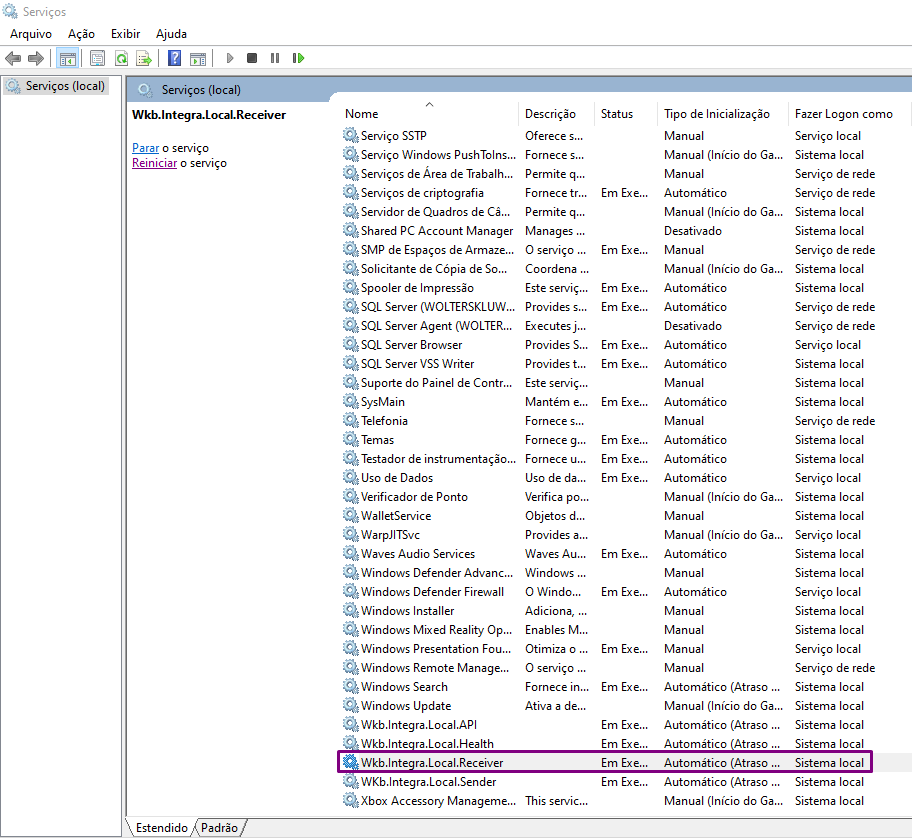Click the Restart Service toolbar icon

(298, 59)
